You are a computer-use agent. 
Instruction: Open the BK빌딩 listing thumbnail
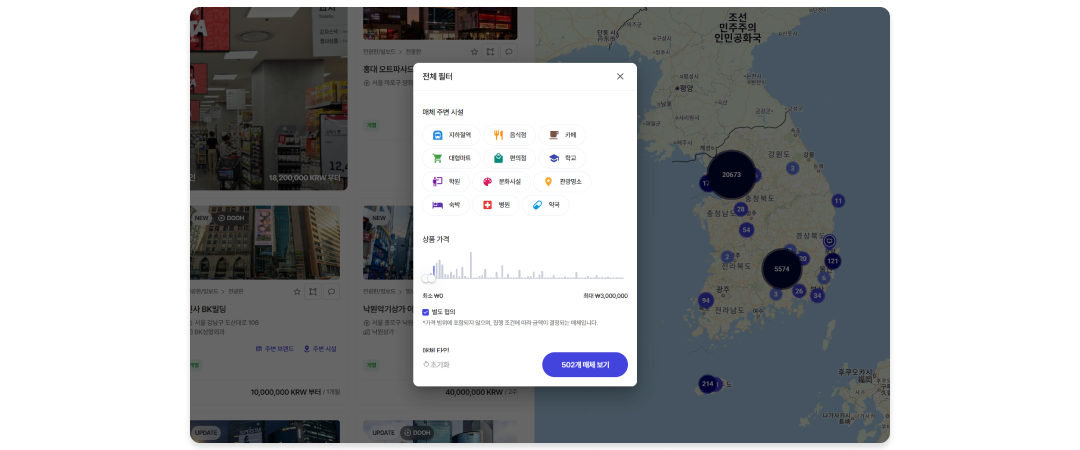coord(265,242)
